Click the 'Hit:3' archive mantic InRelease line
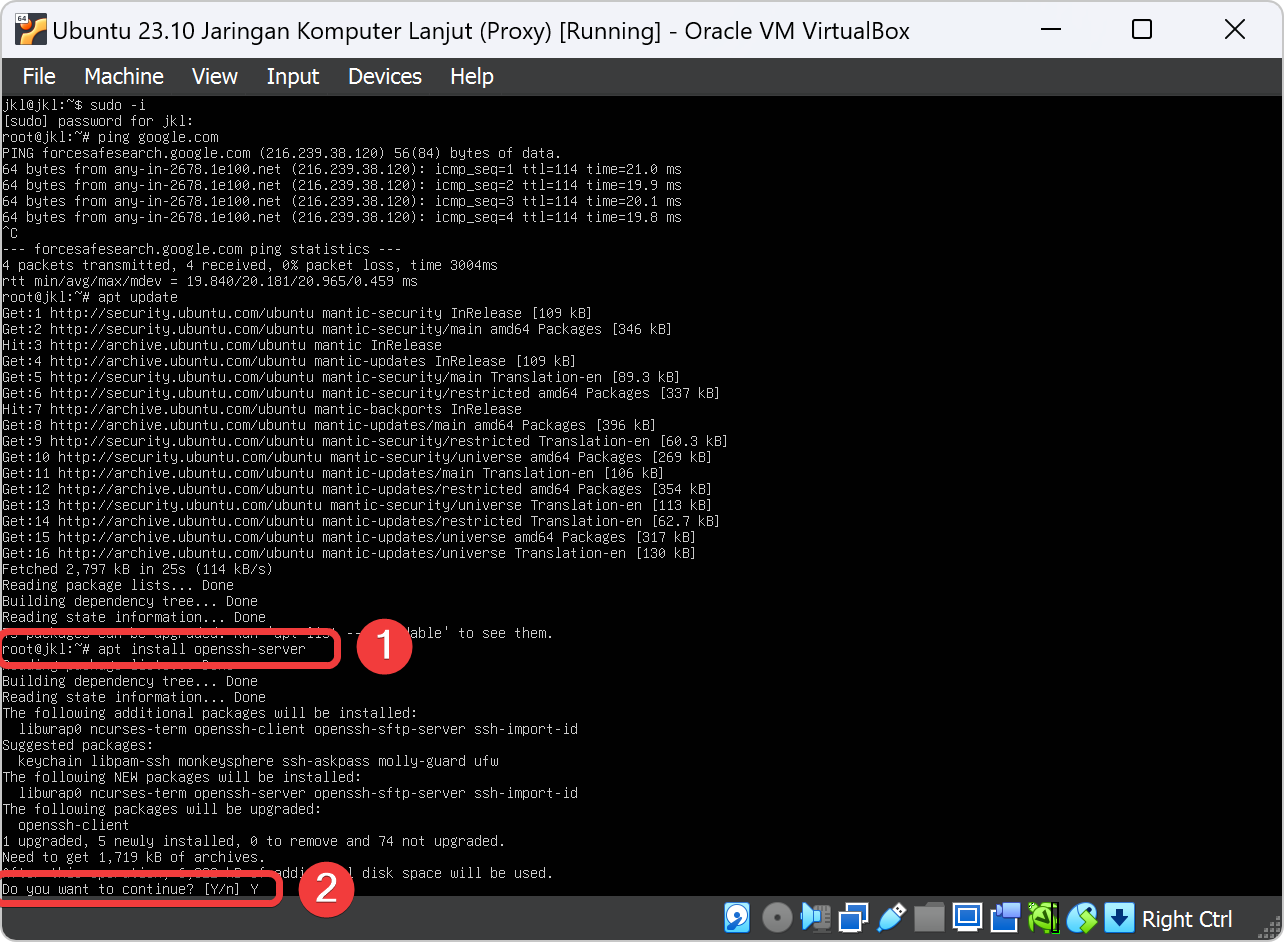Image resolution: width=1284 pixels, height=942 pixels. (x=222, y=345)
